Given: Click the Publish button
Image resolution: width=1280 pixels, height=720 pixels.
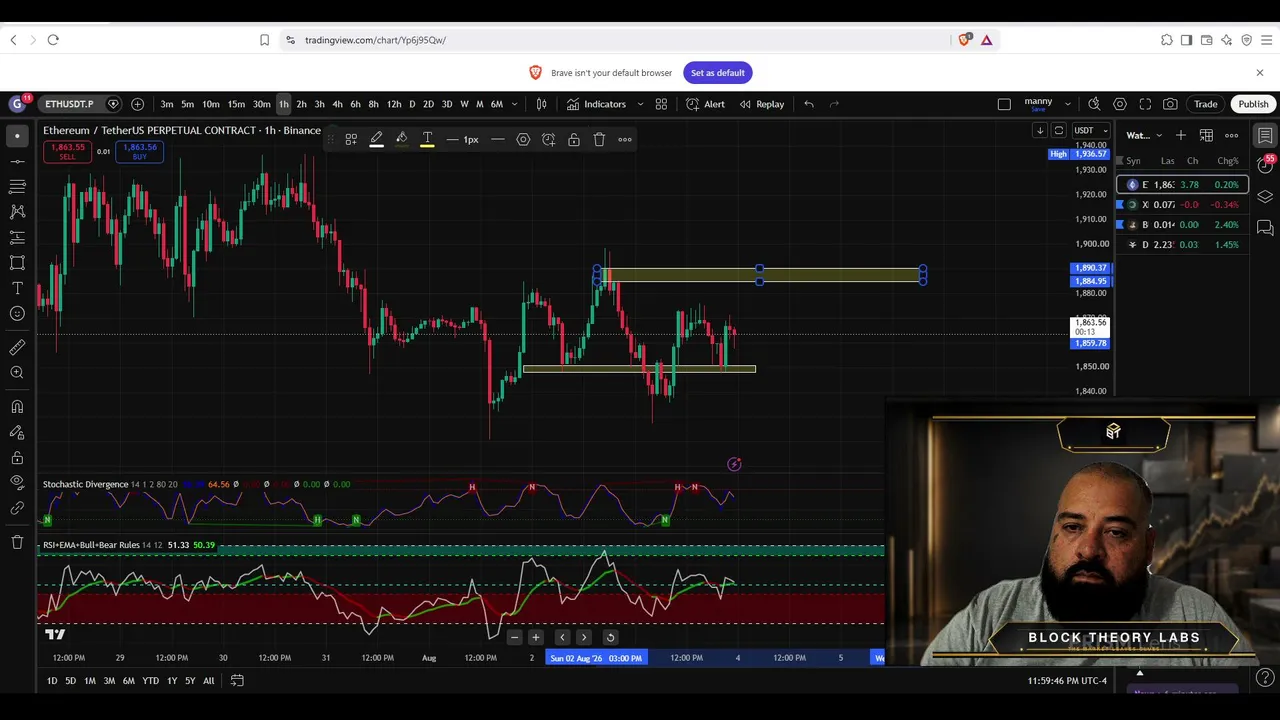Looking at the screenshot, I should [1253, 104].
